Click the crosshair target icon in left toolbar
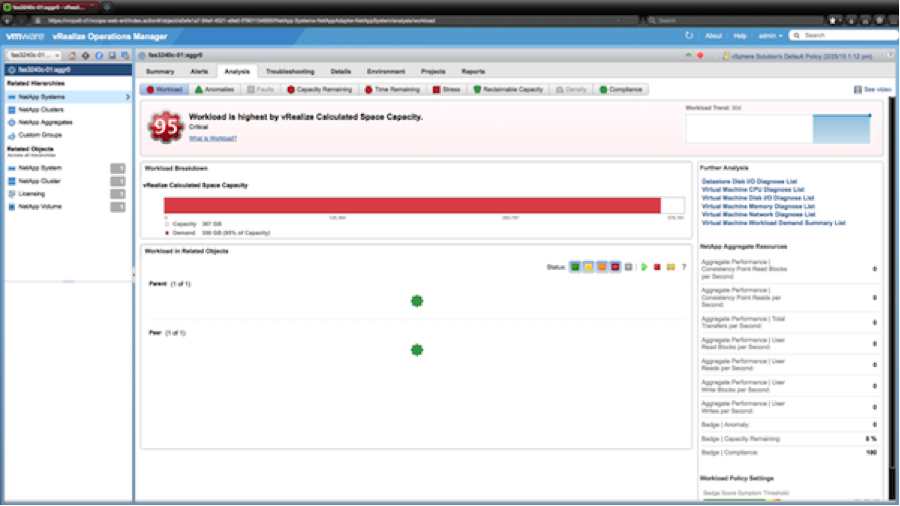 tap(86, 56)
